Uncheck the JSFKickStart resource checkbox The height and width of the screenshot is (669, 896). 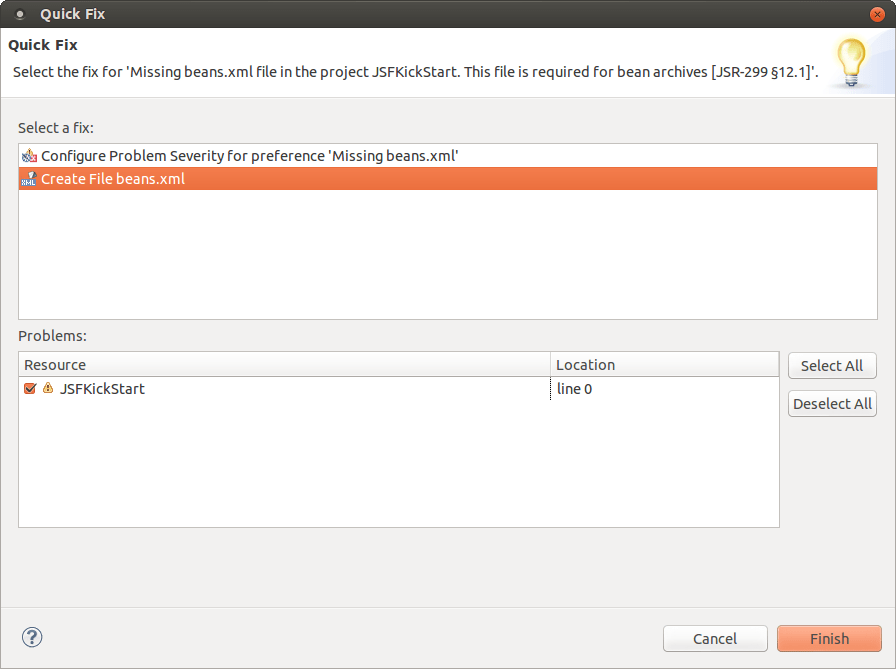tap(29, 388)
